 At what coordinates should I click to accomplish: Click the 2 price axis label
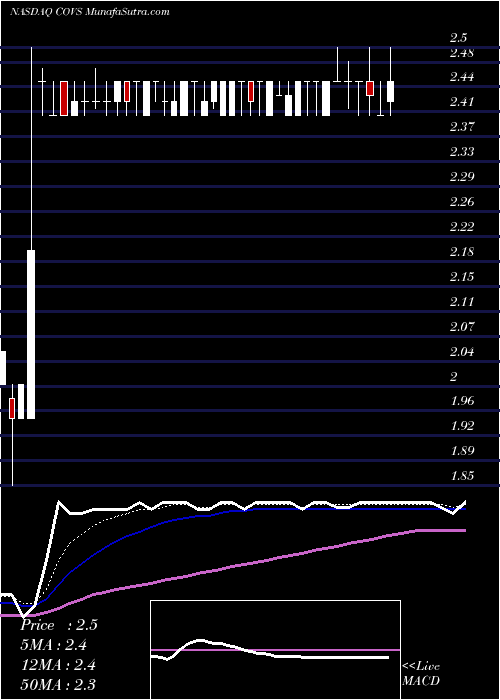click(x=454, y=377)
